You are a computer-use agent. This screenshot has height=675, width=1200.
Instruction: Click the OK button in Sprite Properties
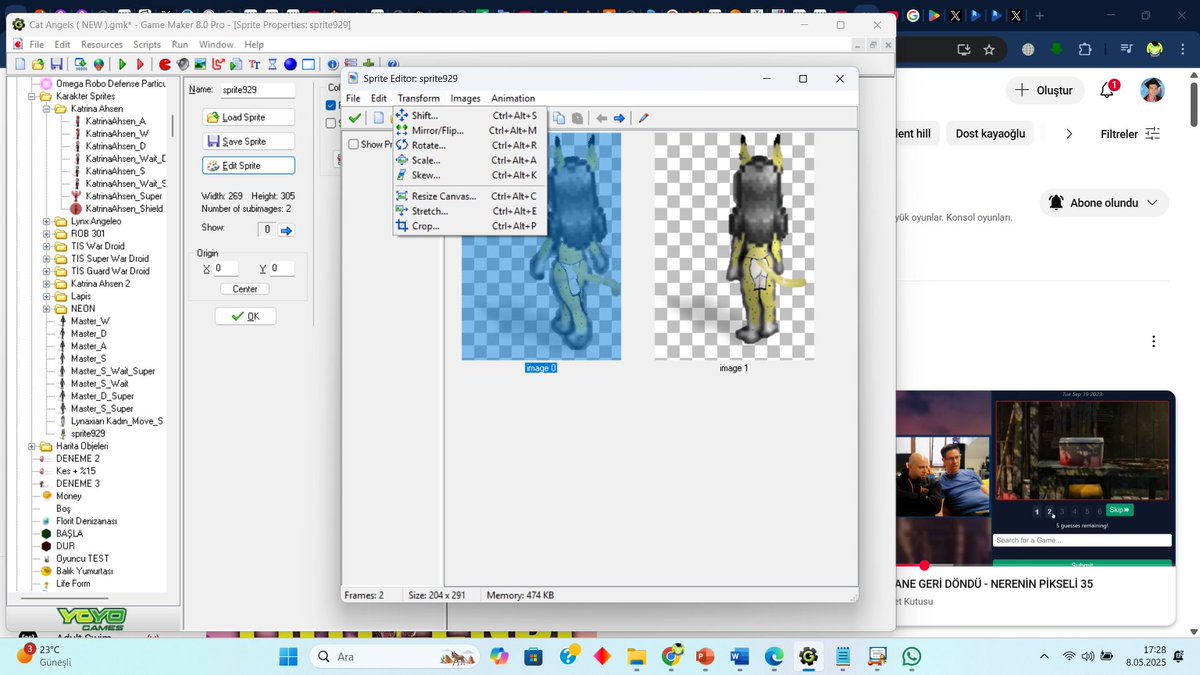[x=245, y=316]
